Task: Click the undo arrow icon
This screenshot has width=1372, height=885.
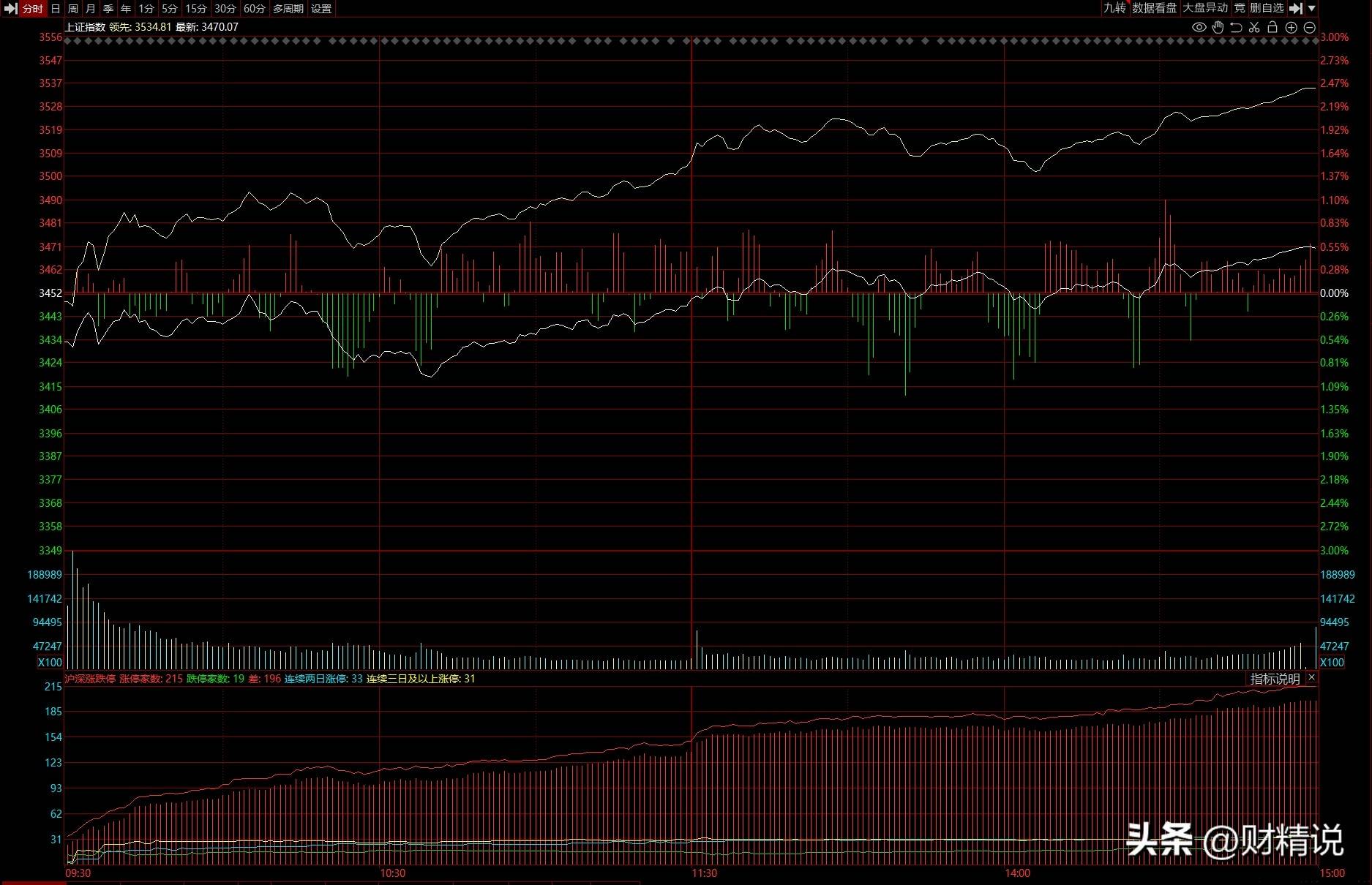Action: click(x=1236, y=27)
